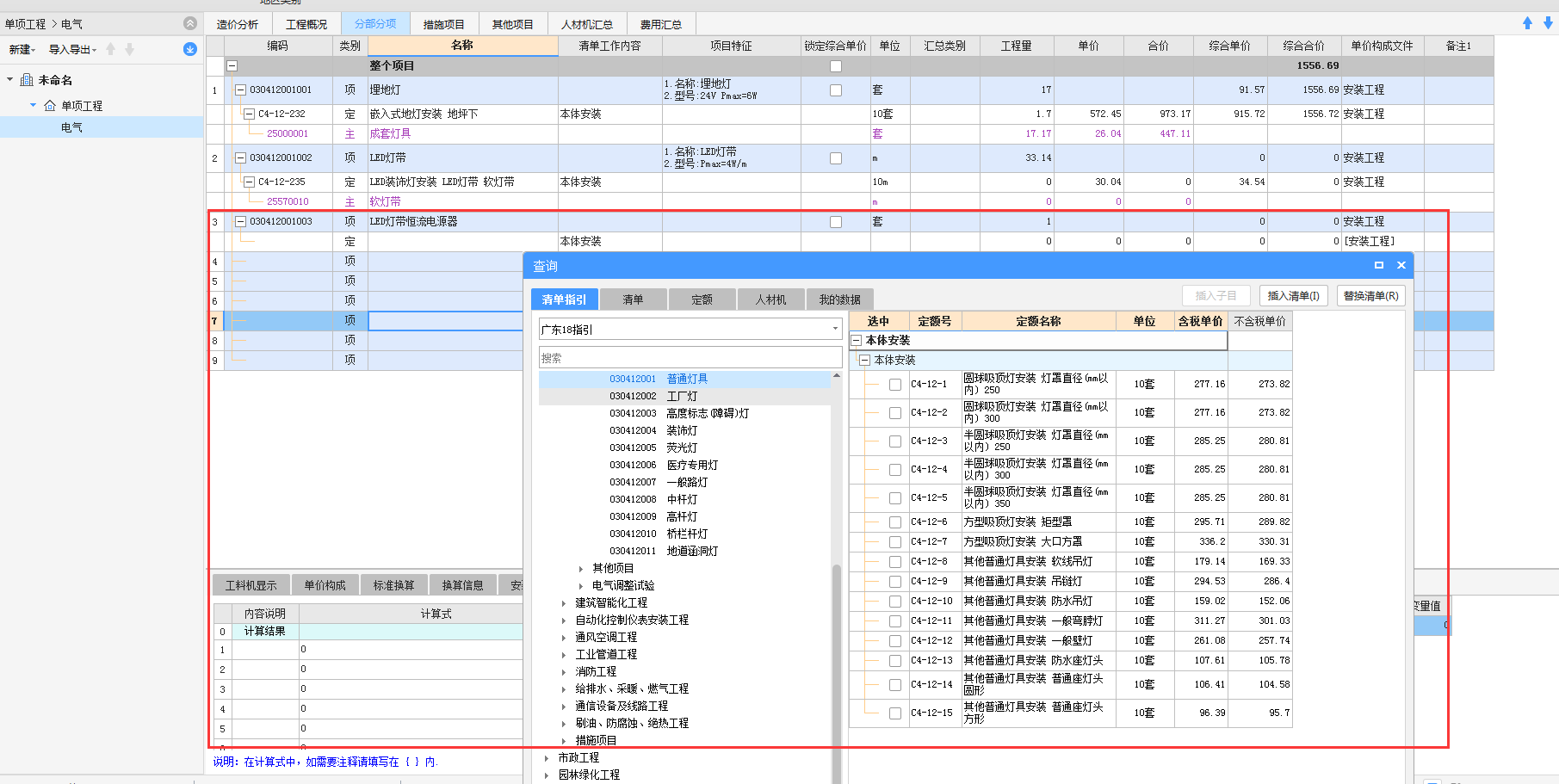
Task: Click the 名称 column header
Action: [x=462, y=46]
